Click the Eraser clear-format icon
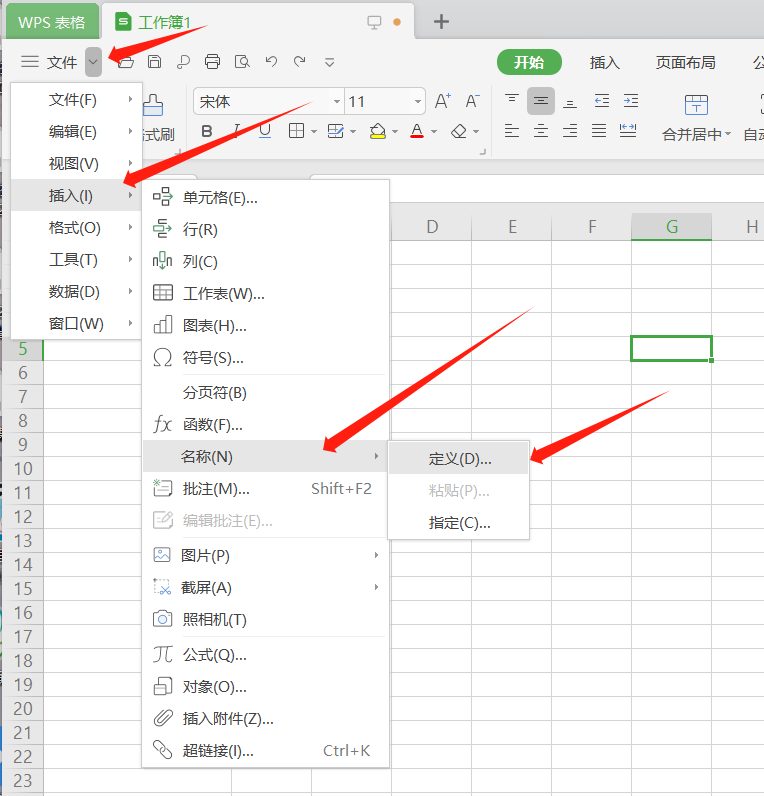This screenshot has width=764, height=796. (x=458, y=131)
